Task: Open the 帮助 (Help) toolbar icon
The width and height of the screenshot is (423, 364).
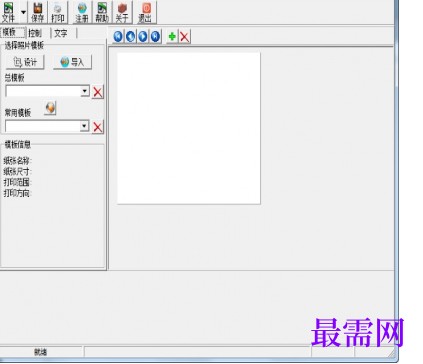Action: pos(102,12)
